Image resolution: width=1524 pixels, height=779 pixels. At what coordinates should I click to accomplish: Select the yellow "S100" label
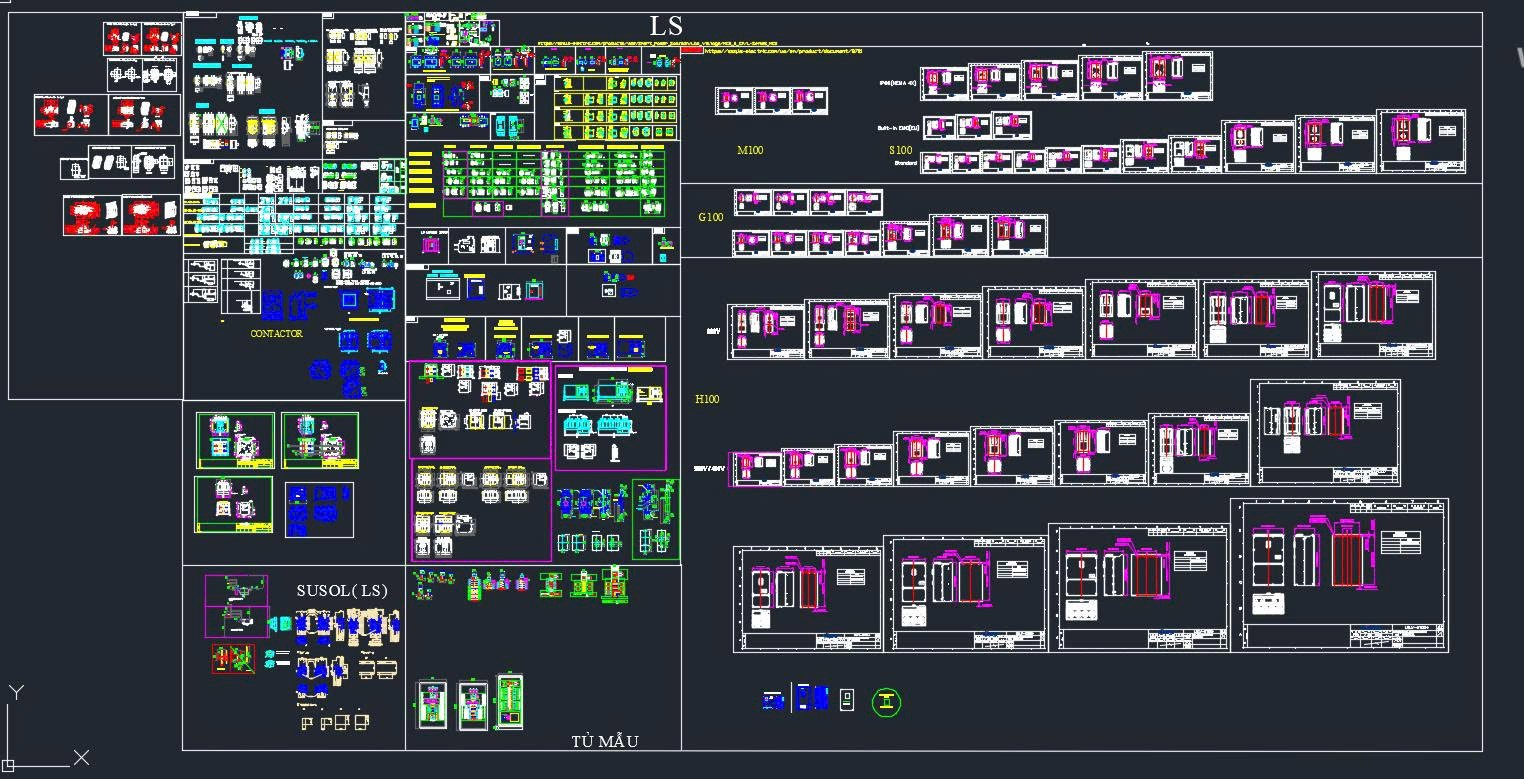(901, 150)
